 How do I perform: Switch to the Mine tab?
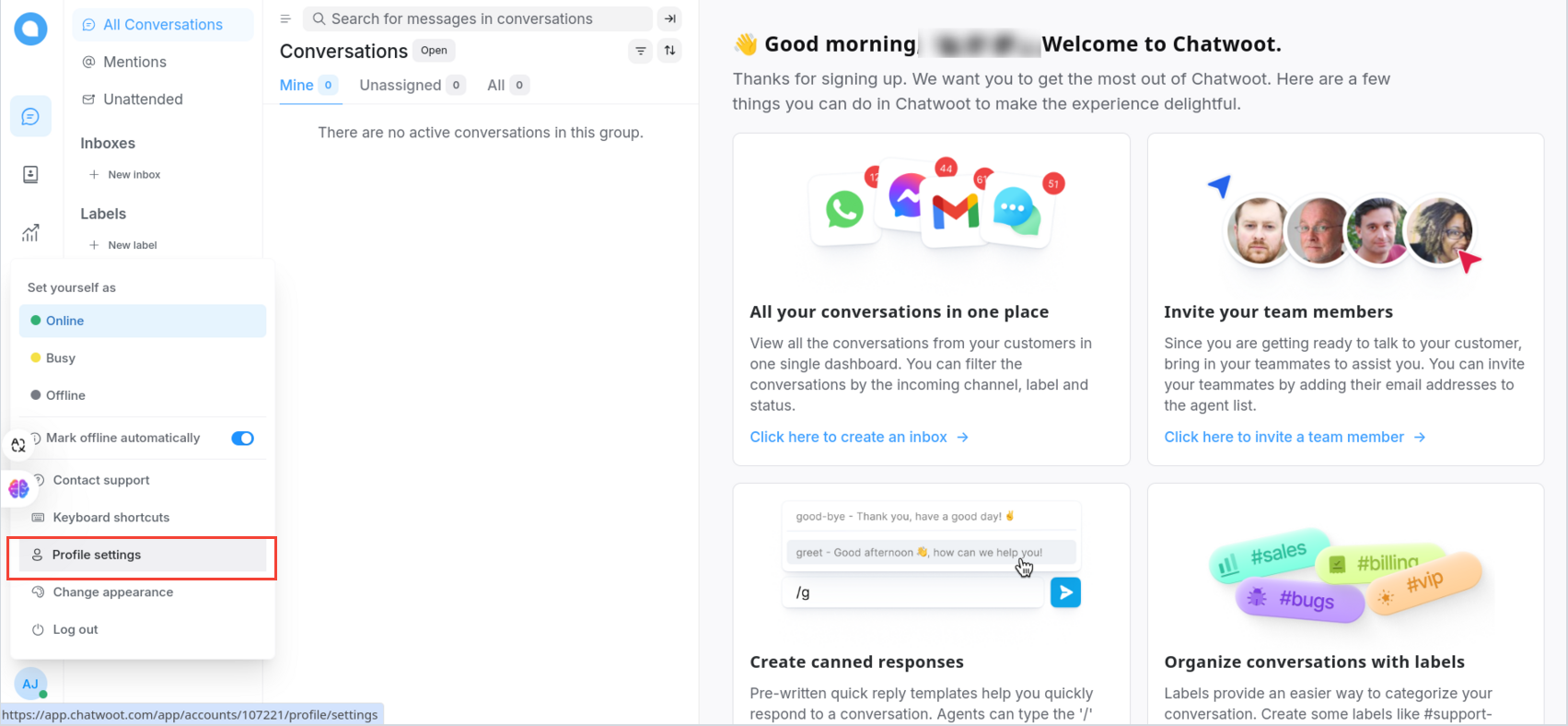pyautogui.click(x=309, y=85)
